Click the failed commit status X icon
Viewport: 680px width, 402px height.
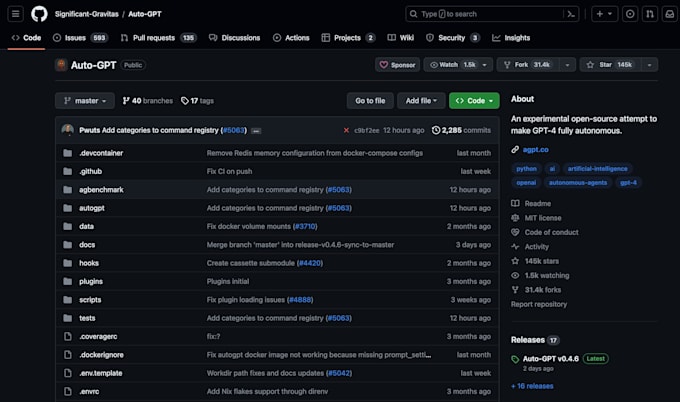[346, 130]
